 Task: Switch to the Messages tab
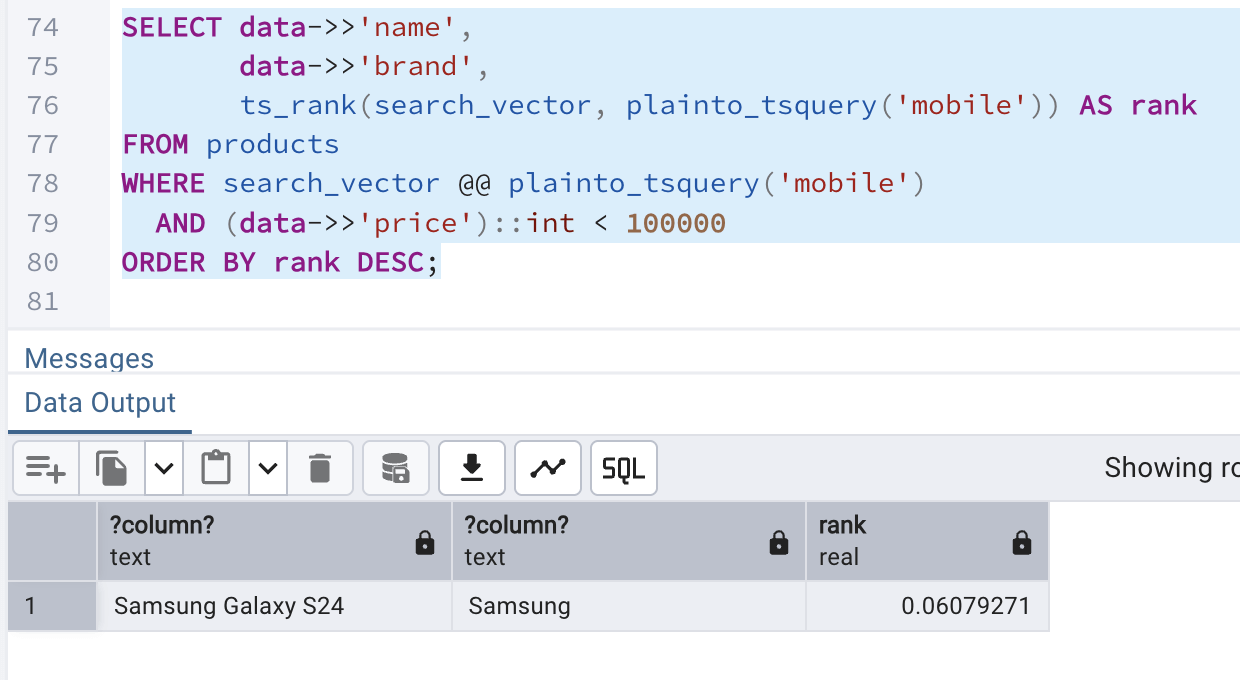point(89,358)
